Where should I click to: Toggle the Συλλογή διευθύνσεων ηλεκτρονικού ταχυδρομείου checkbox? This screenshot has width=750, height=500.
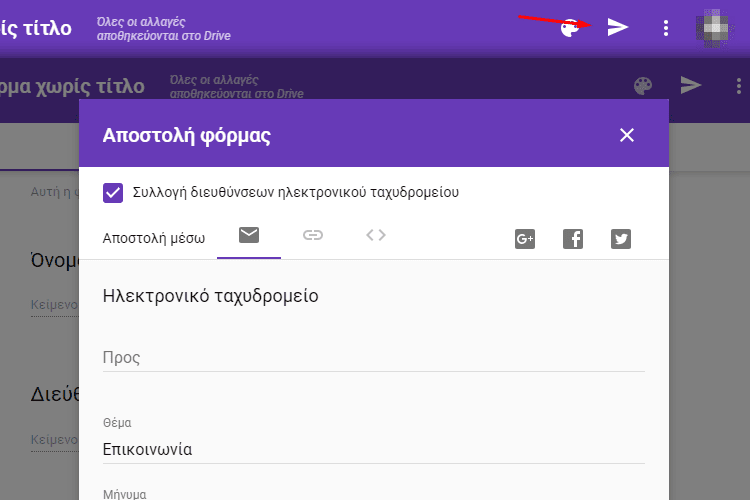113,192
